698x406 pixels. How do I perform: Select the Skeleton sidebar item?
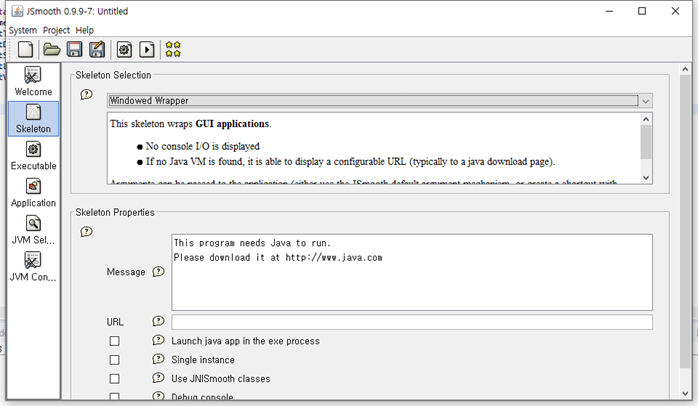point(33,119)
